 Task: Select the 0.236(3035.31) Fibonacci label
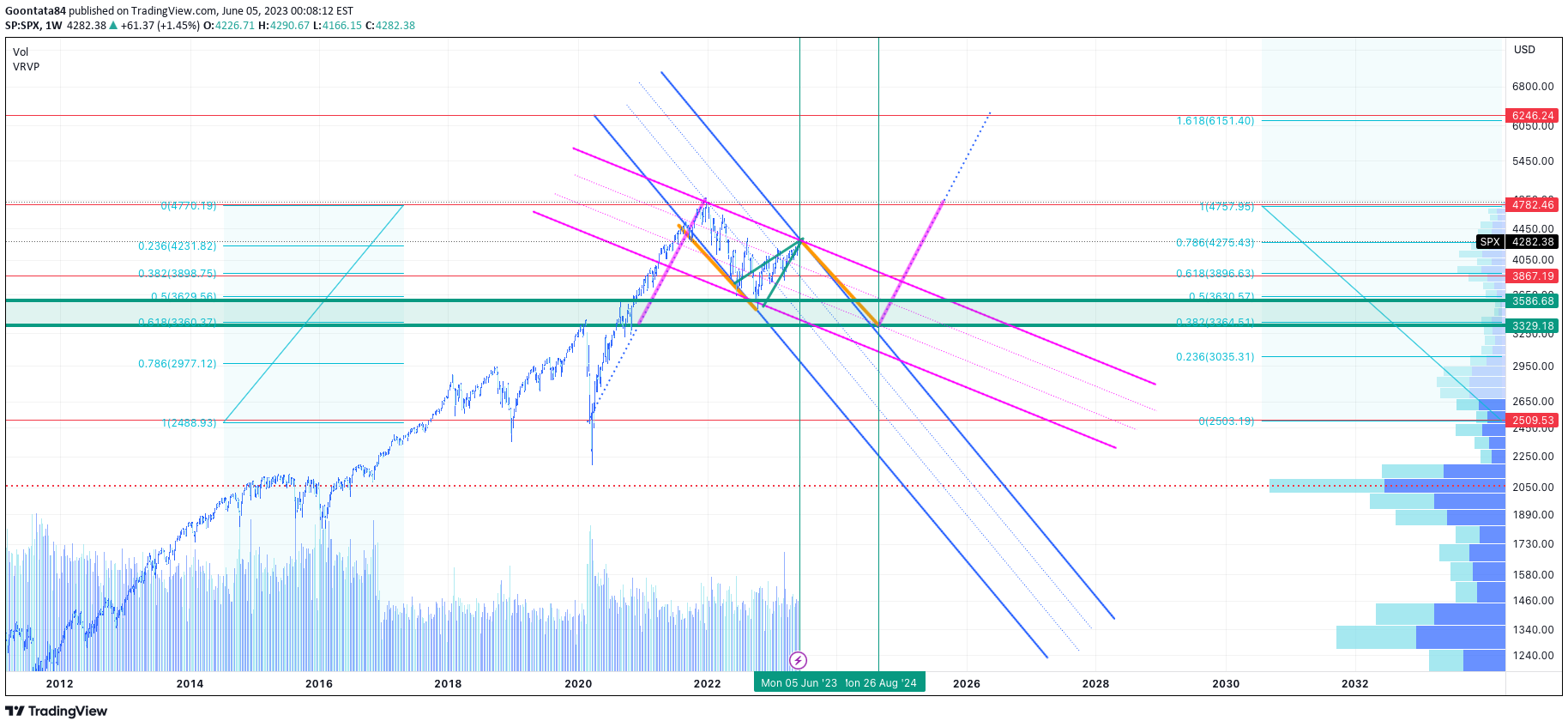click(1215, 357)
